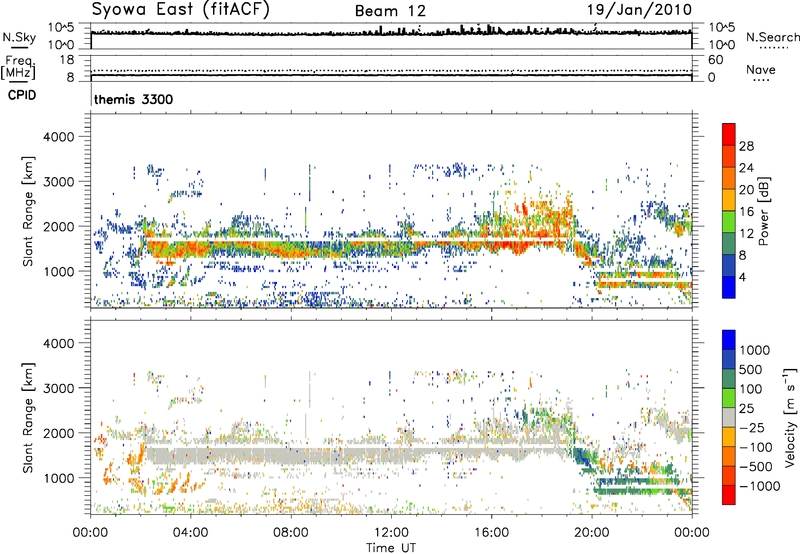Click the Power colorbar value '28'
Screen dimensions: 800x554
click(x=746, y=146)
